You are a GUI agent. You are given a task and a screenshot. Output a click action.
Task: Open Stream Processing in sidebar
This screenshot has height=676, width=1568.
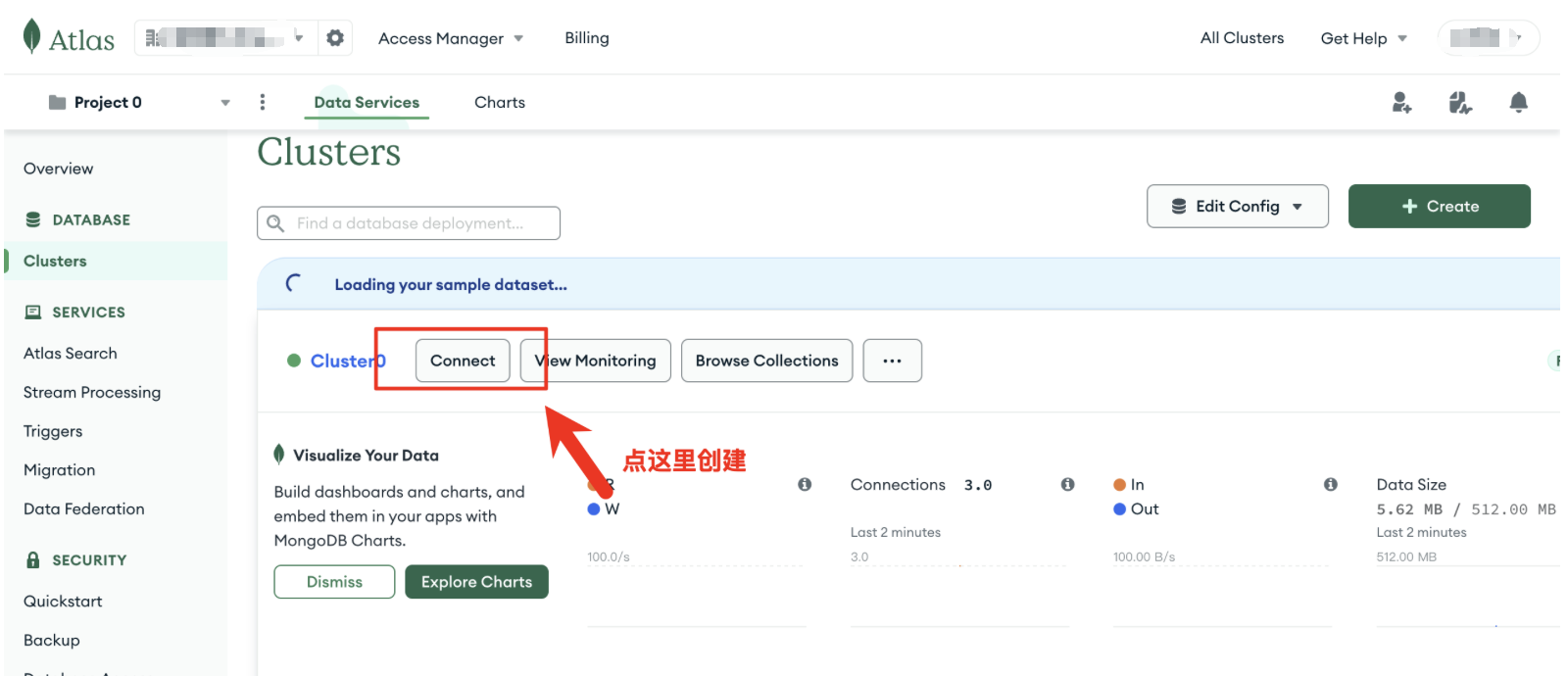point(92,392)
